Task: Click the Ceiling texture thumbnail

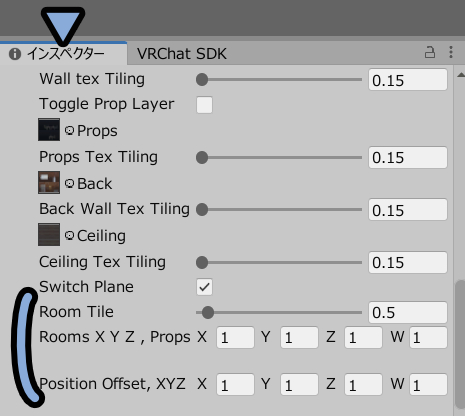Action: click(49, 235)
